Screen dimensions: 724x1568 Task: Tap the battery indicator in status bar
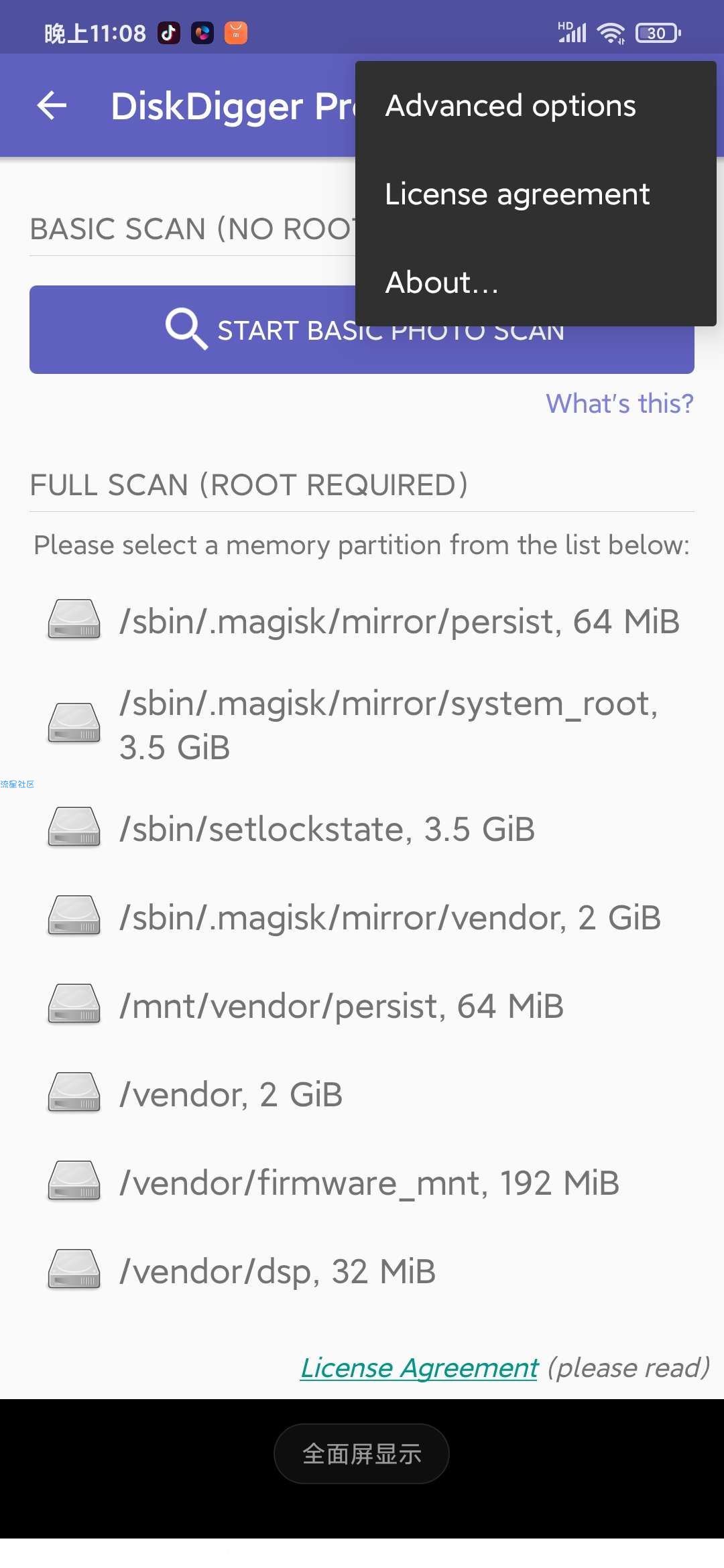click(x=658, y=33)
